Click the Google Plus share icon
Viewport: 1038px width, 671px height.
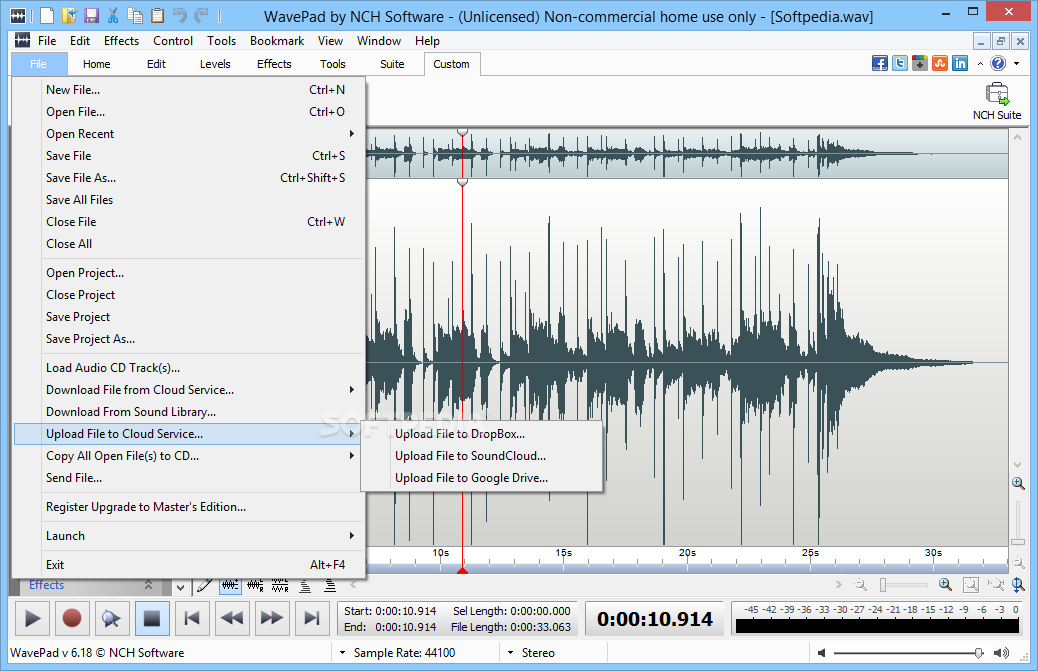point(920,64)
